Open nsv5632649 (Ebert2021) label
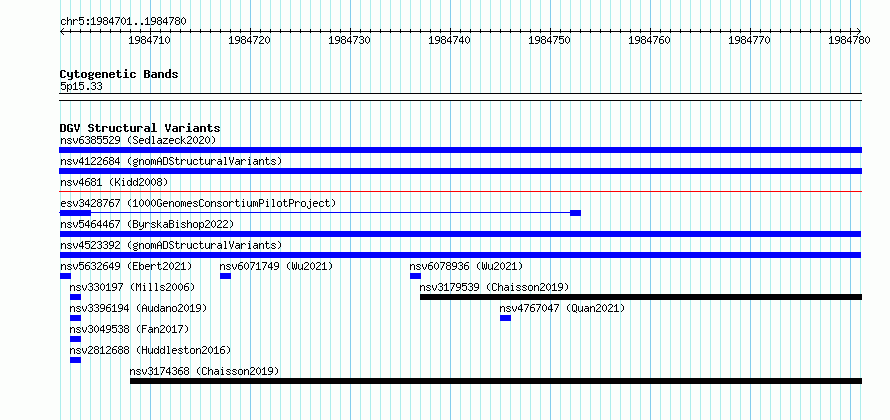 126,266
